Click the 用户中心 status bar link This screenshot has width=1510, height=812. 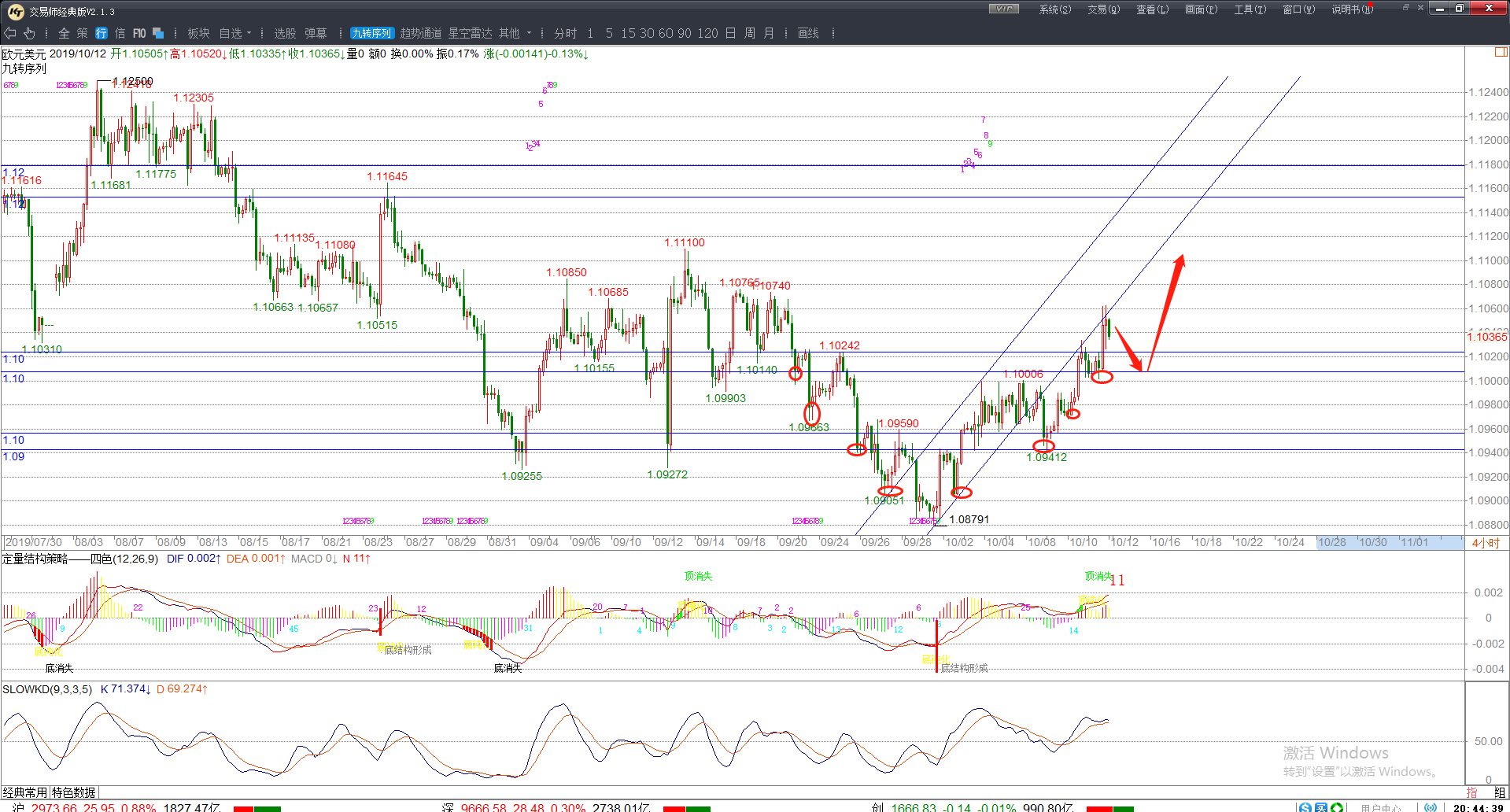pyautogui.click(x=1382, y=807)
